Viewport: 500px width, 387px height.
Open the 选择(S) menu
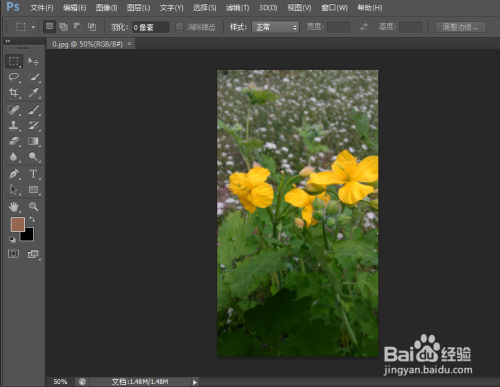coord(204,8)
